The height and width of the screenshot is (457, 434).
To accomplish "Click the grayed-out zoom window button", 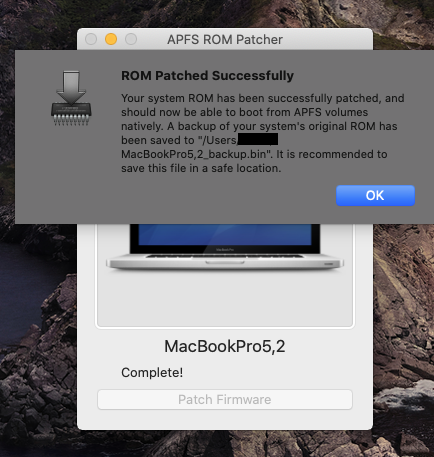I will [131, 39].
